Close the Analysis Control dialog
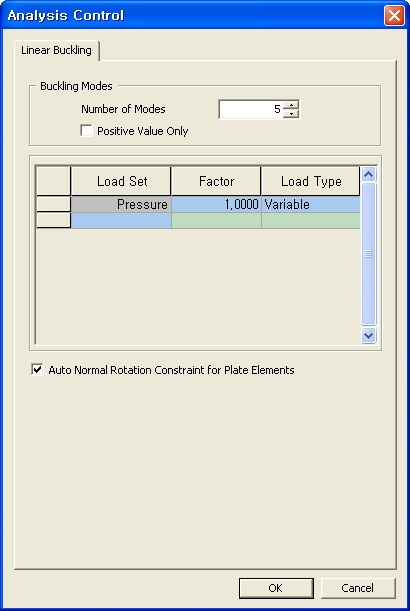The height and width of the screenshot is (611, 410). [x=394, y=16]
